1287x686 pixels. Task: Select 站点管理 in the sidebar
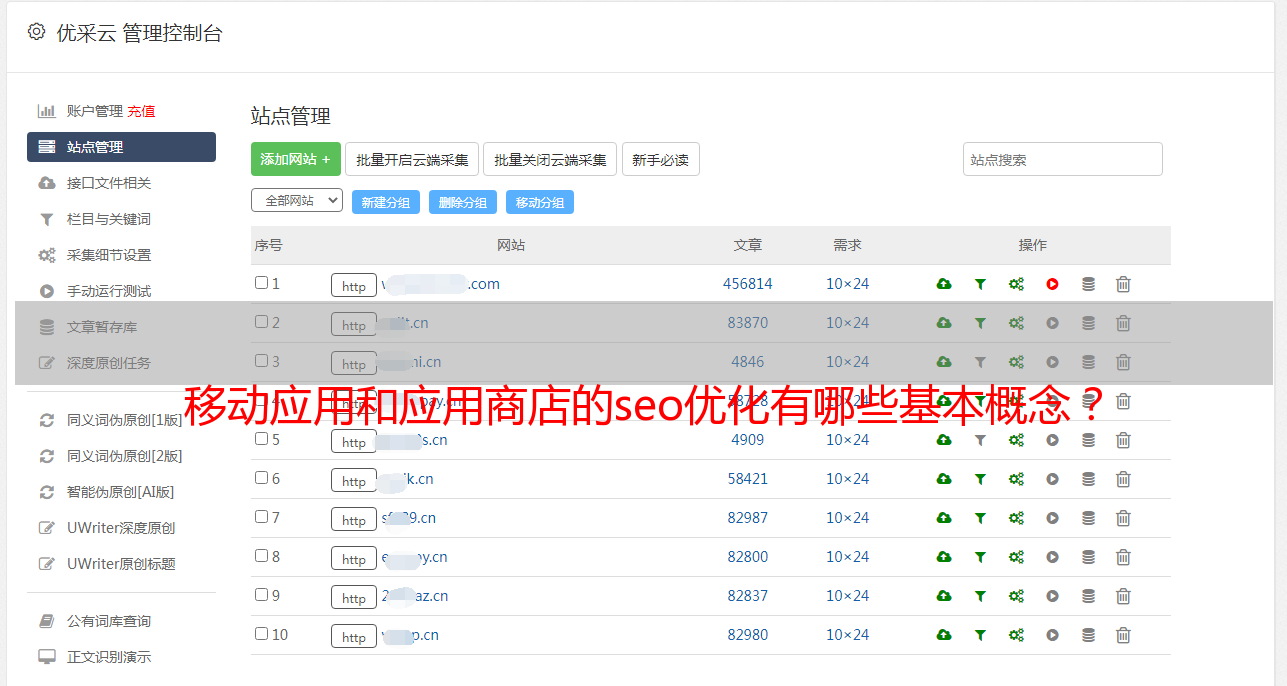pos(121,147)
